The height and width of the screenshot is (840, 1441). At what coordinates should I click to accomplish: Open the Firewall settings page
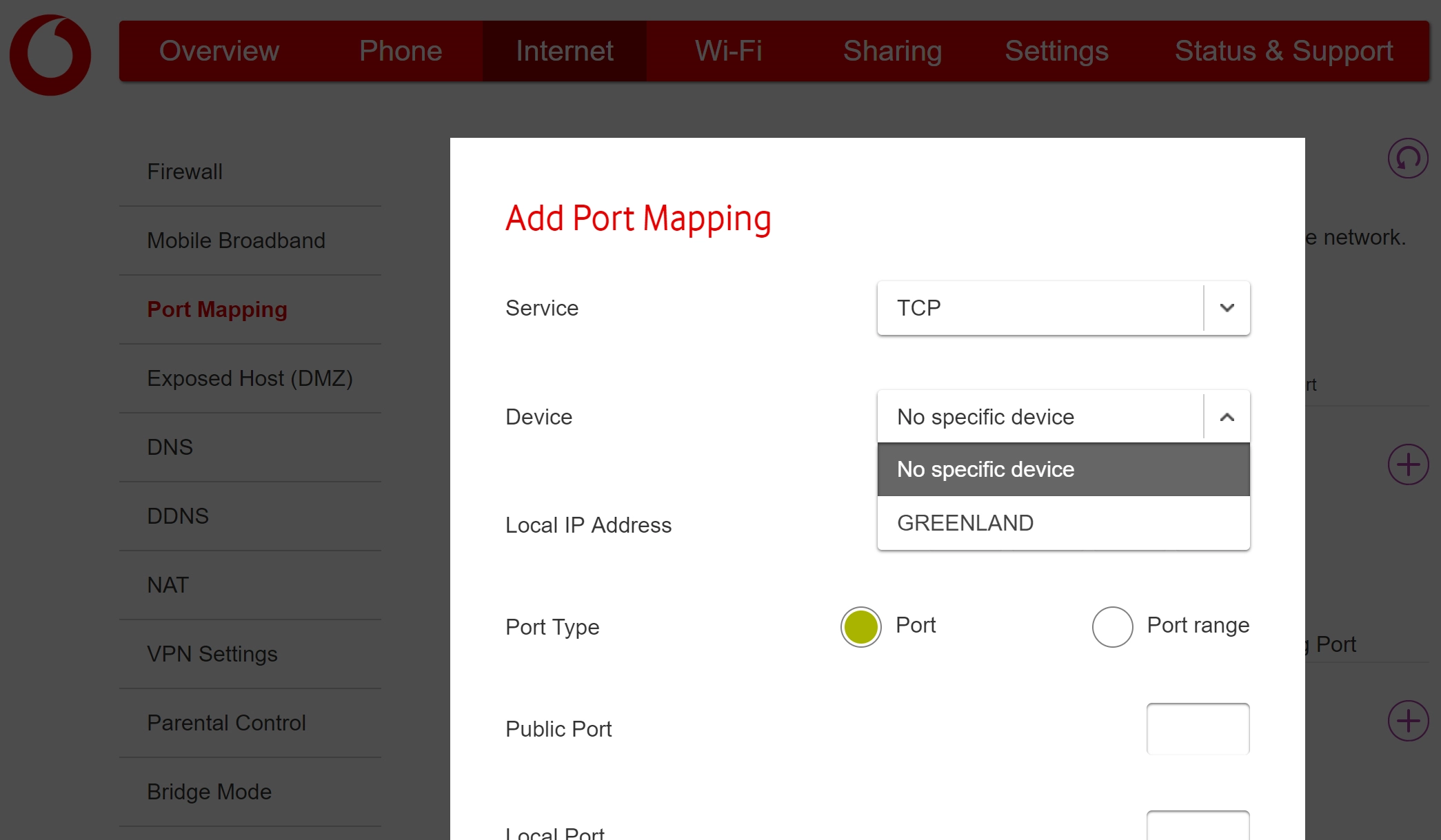(x=185, y=171)
